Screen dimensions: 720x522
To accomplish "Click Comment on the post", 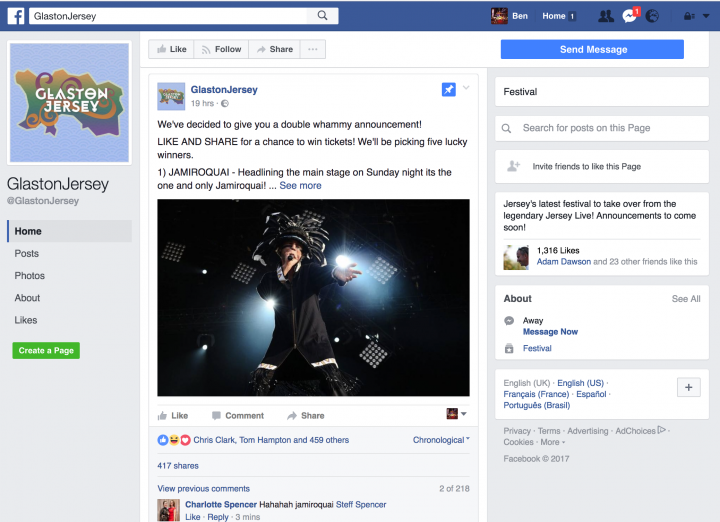I will (x=238, y=415).
